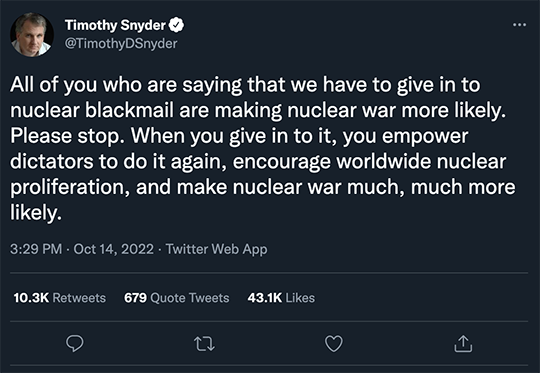Click the display name Timothy Snyder
The width and height of the screenshot is (540, 373).
(x=115, y=25)
